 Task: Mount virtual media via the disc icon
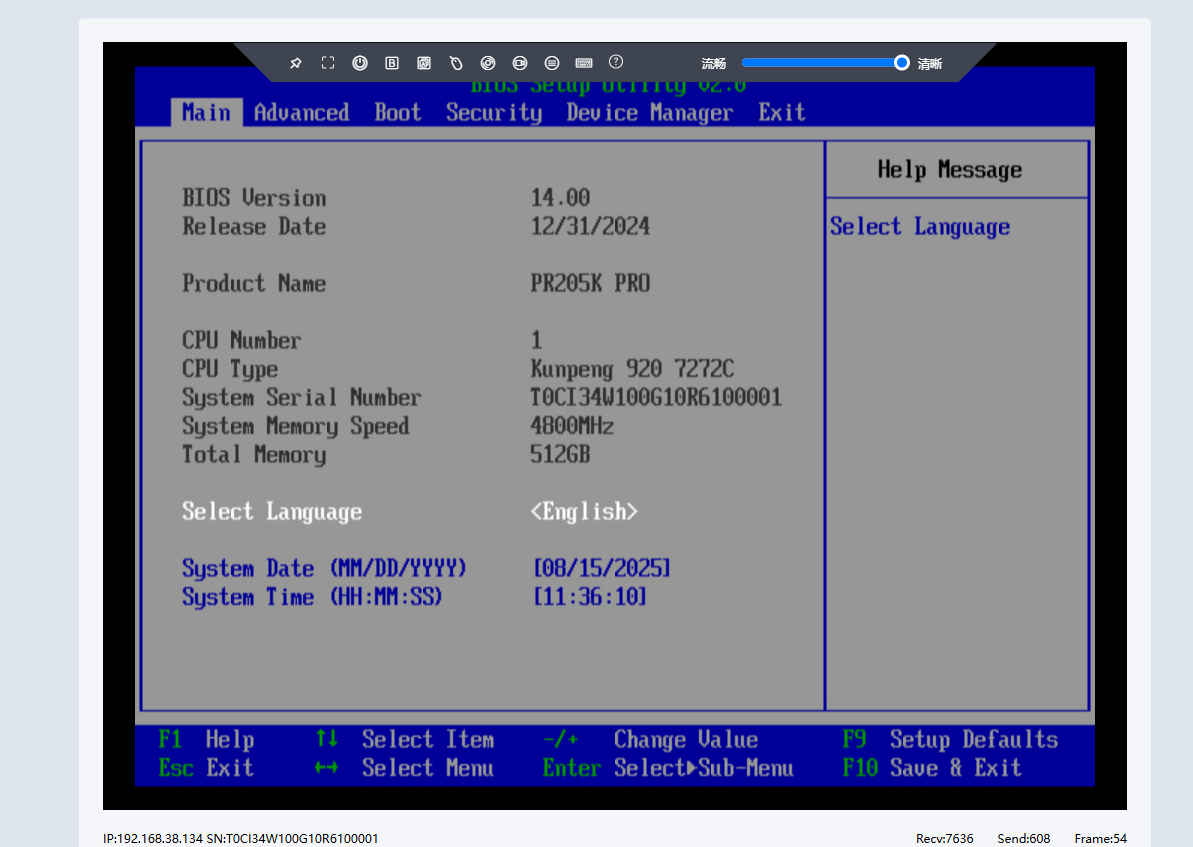488,62
